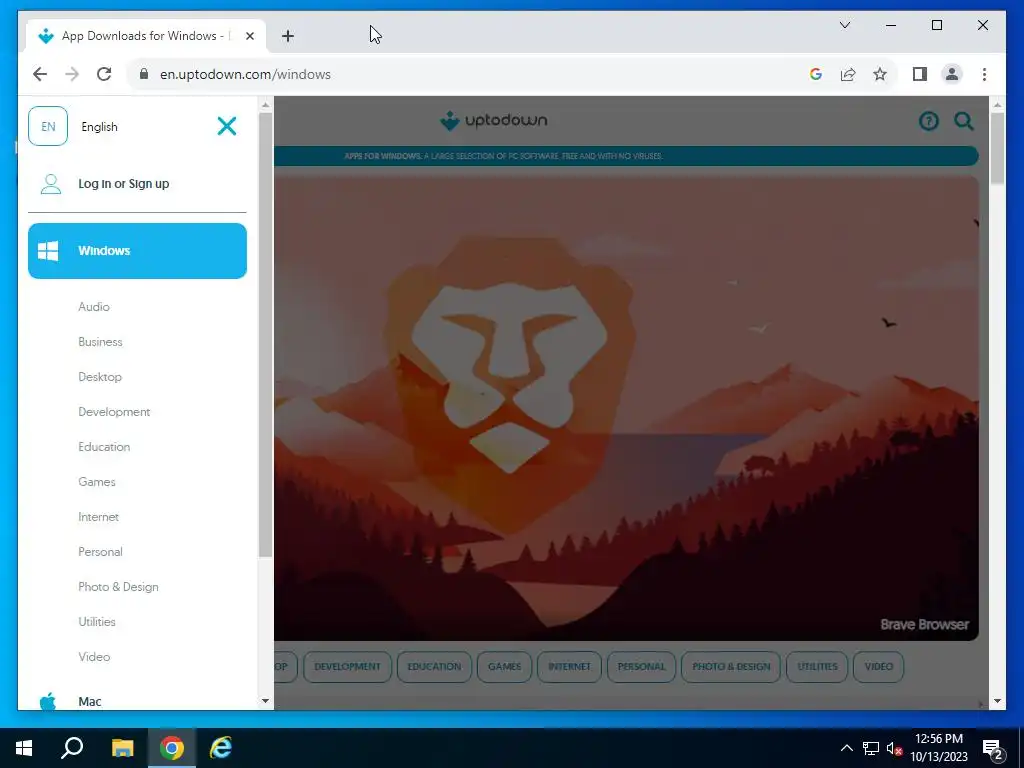
Task: Select the GAMES category pill
Action: point(504,667)
